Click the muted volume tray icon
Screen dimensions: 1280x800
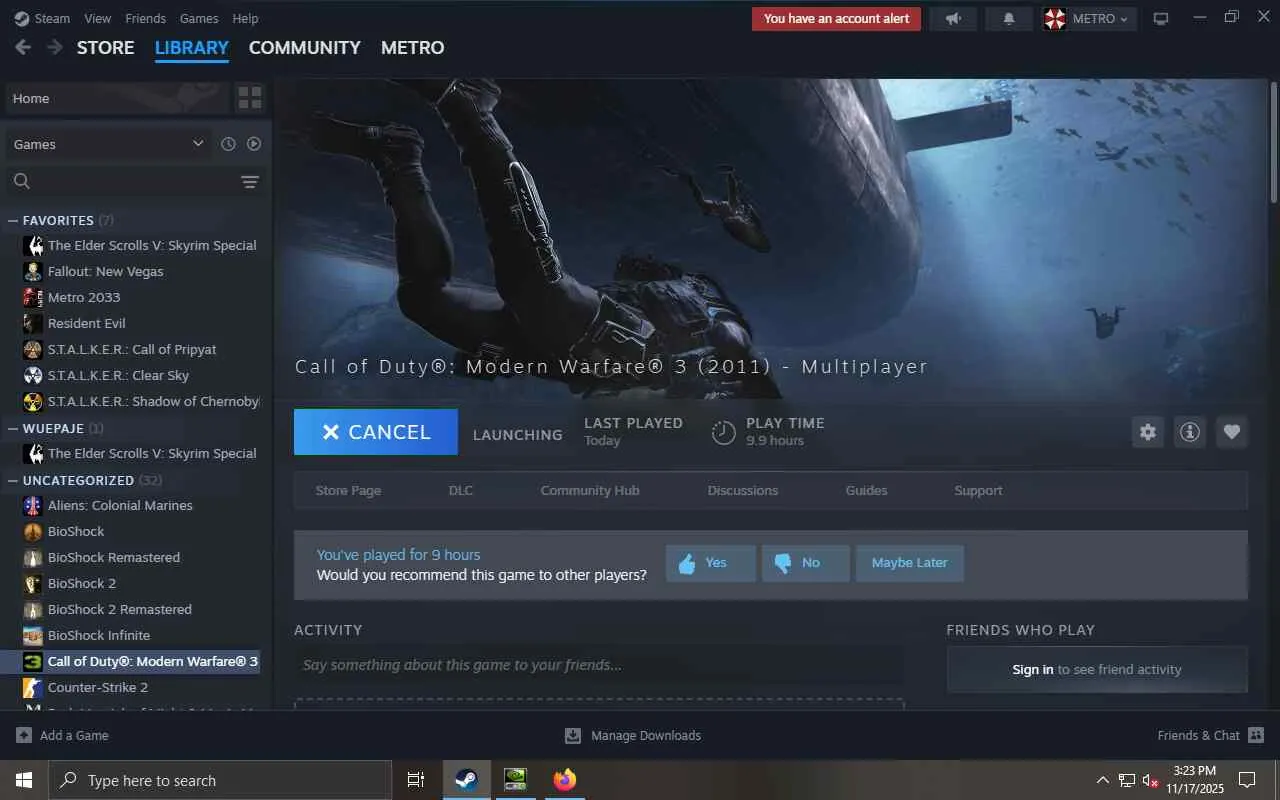coord(1151,780)
